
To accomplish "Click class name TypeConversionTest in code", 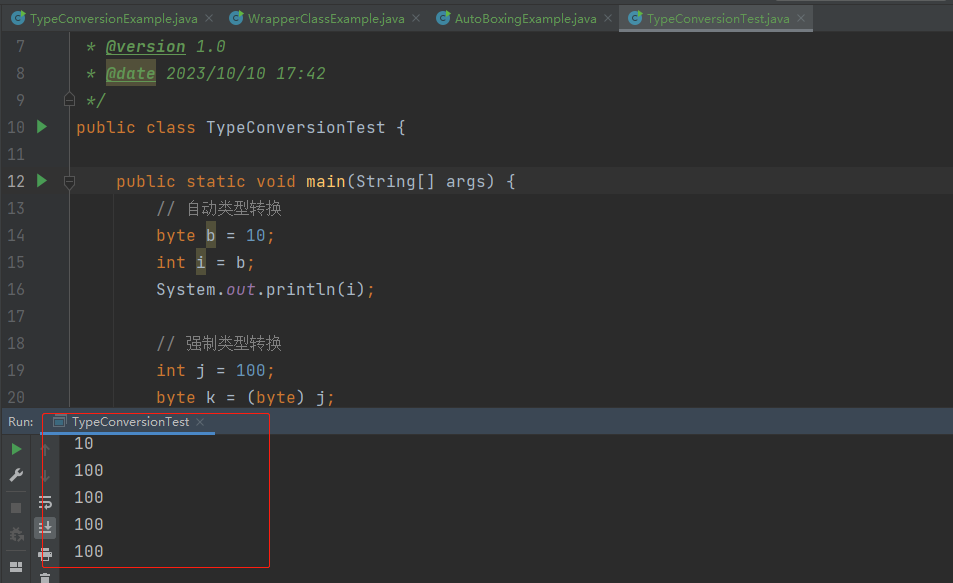I will (x=295, y=128).
